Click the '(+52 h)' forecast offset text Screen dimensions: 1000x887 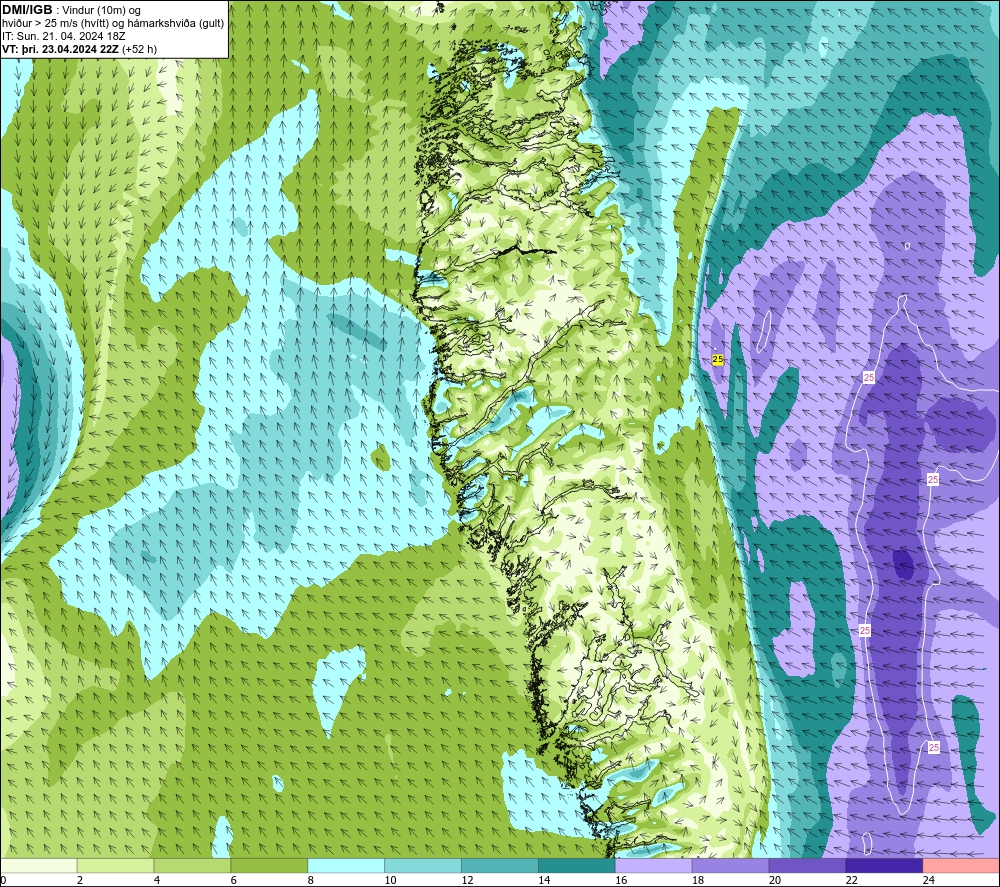(x=139, y=49)
